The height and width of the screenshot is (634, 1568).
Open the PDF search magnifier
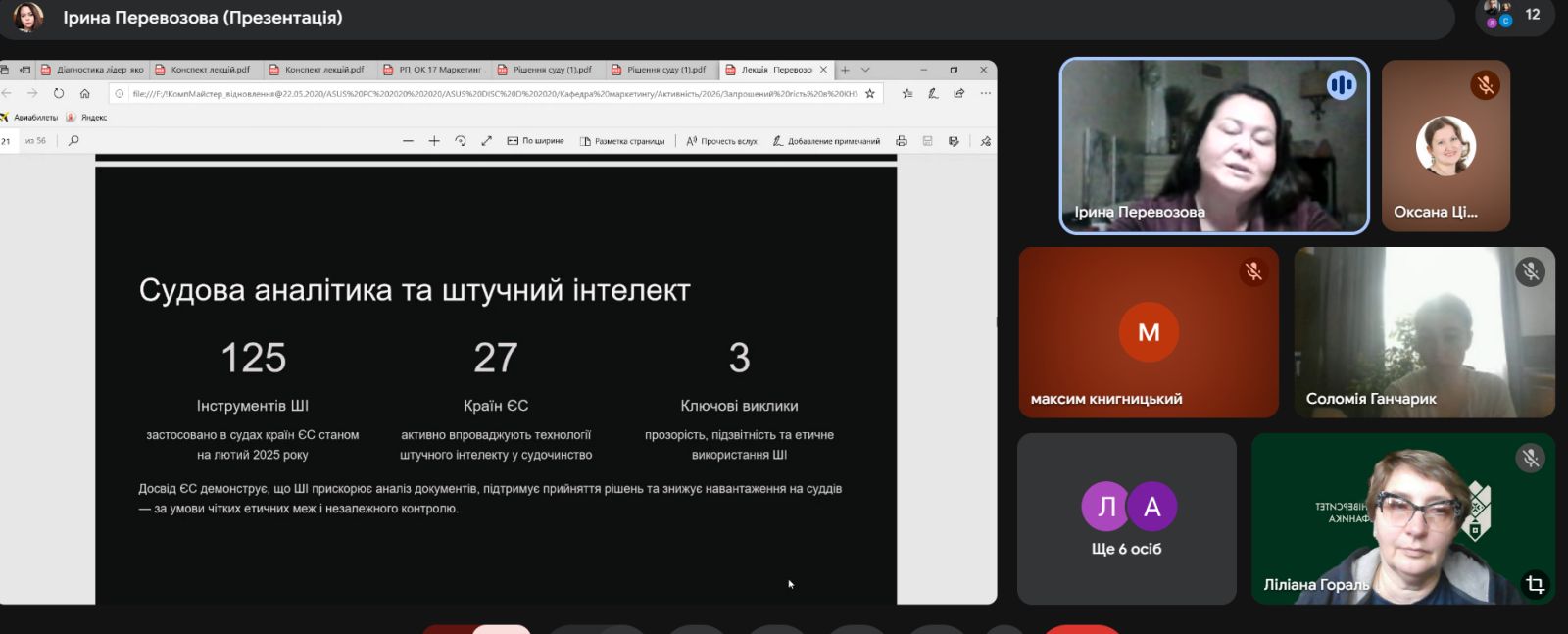tap(73, 140)
